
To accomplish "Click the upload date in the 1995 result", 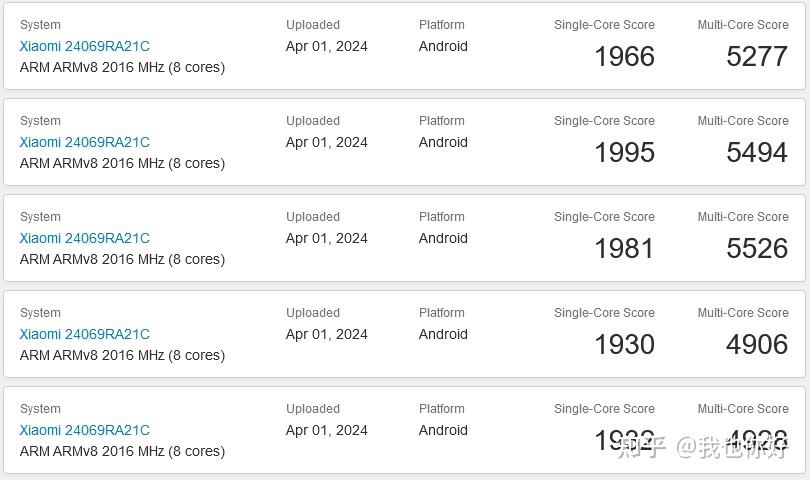I will click(326, 142).
